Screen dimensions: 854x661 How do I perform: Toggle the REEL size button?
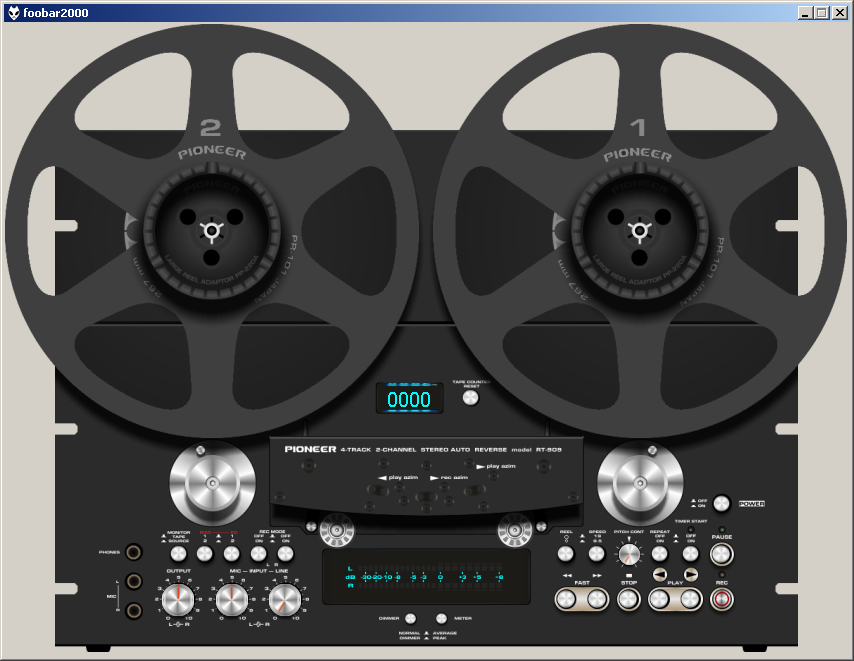567,553
